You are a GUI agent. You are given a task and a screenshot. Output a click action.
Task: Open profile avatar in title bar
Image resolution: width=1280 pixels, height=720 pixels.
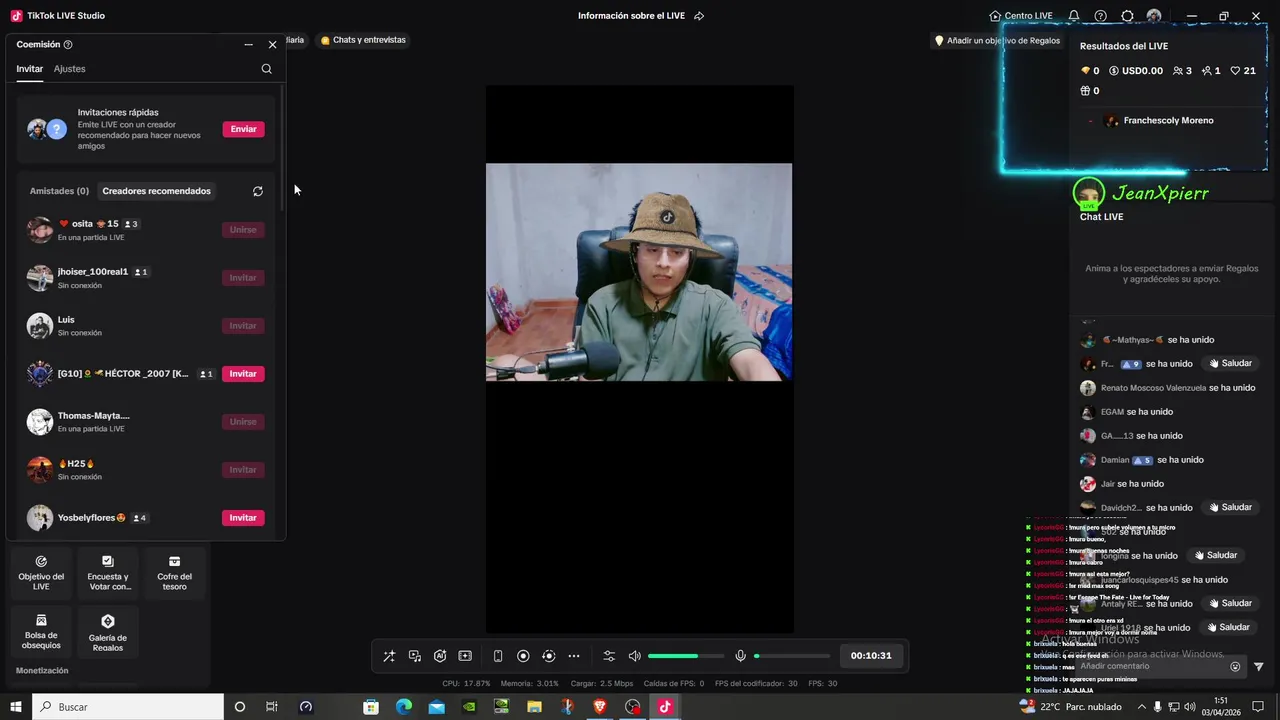pos(1154,16)
